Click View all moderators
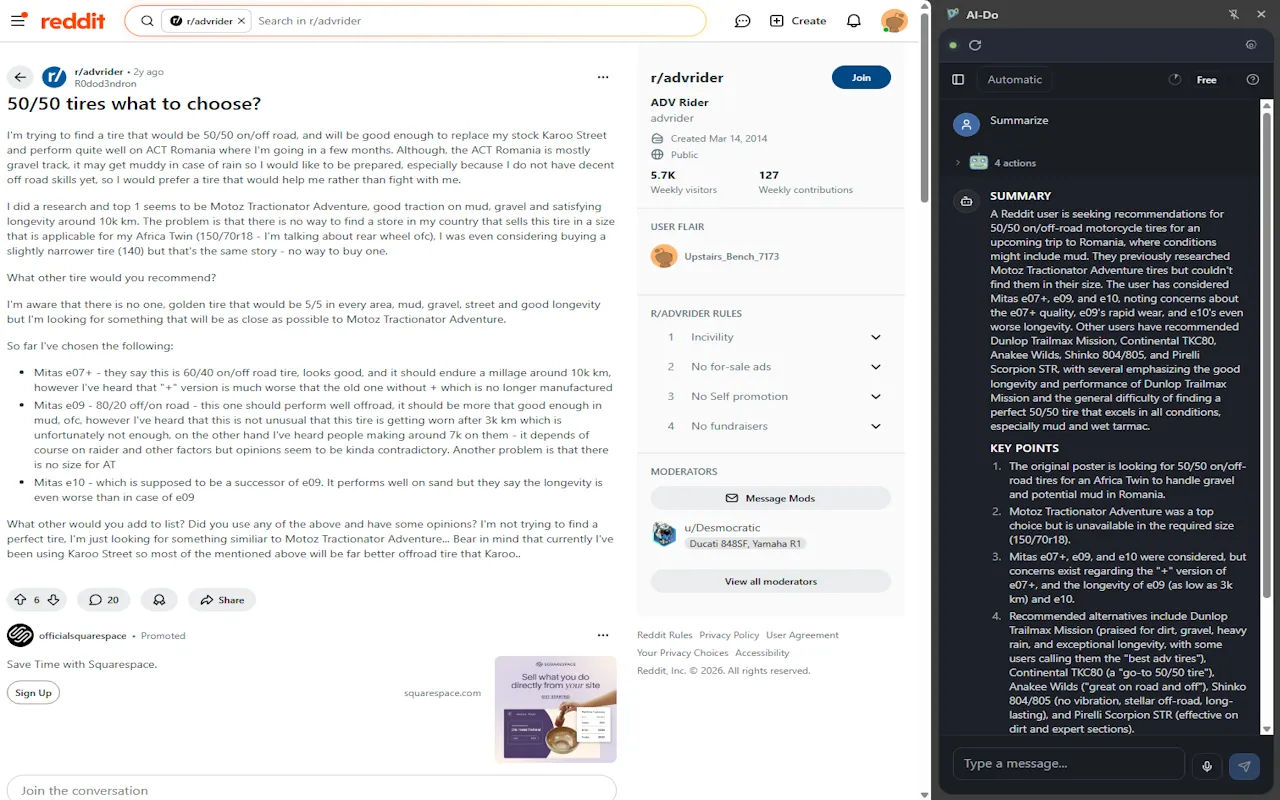This screenshot has width=1280, height=800. 770,582
